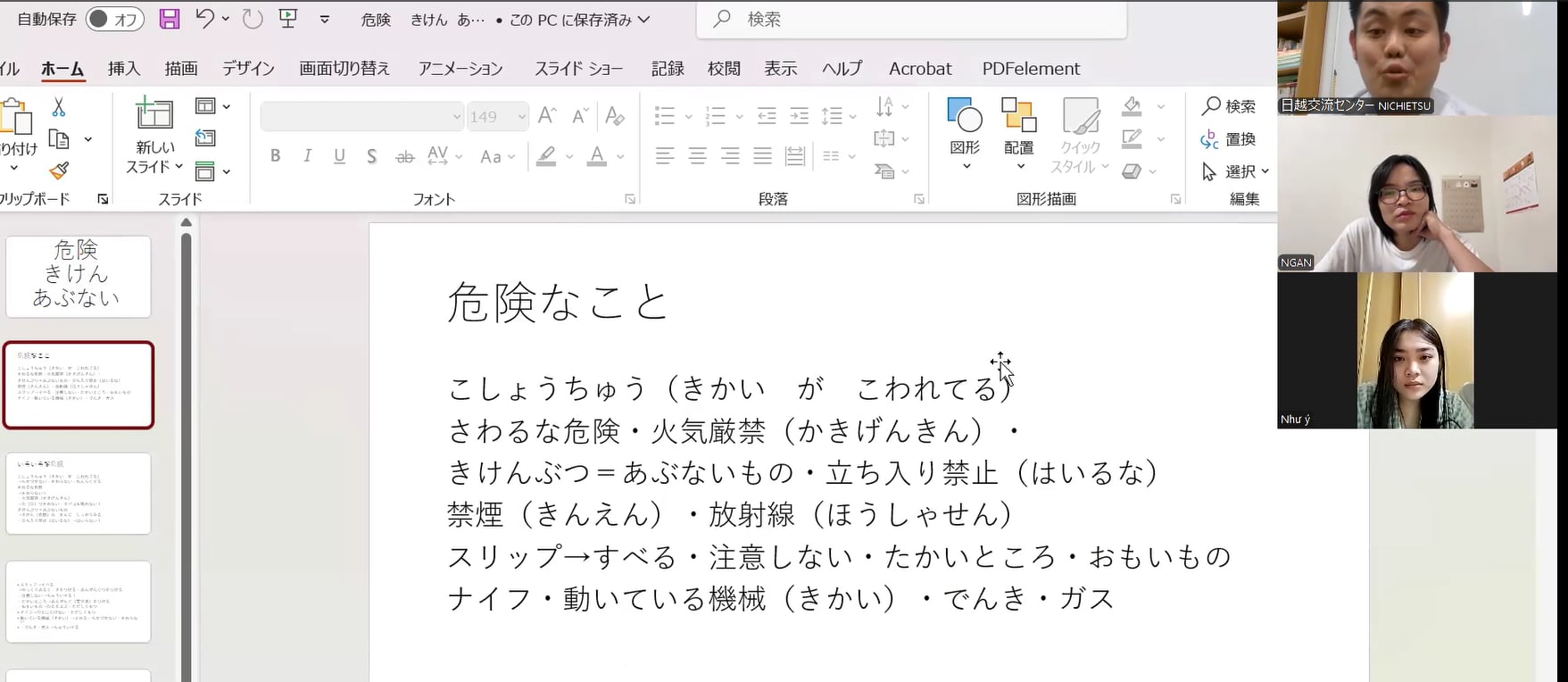Open the font size dropdown
The image size is (1568, 682).
pos(521,117)
